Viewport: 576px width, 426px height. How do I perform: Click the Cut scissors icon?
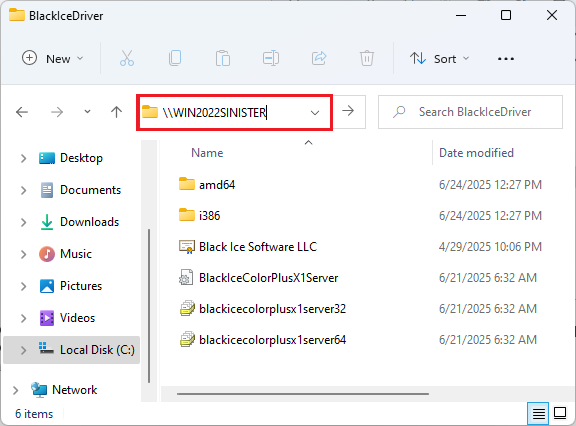click(127, 58)
